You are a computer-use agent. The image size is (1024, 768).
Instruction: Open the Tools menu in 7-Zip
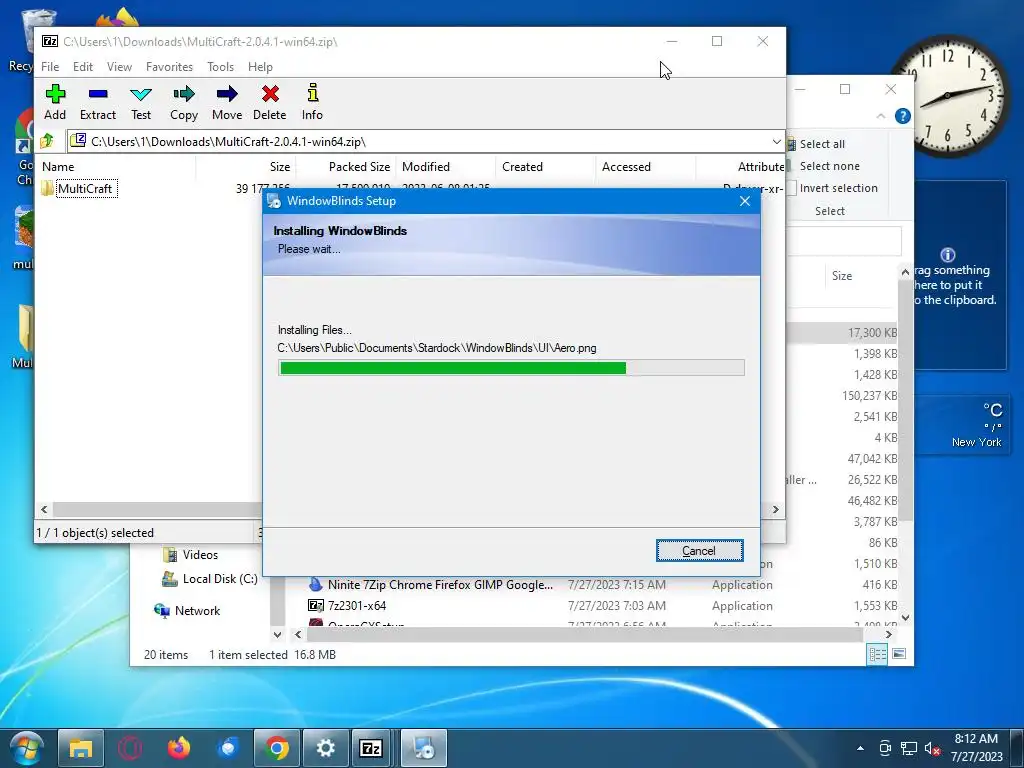point(220,67)
